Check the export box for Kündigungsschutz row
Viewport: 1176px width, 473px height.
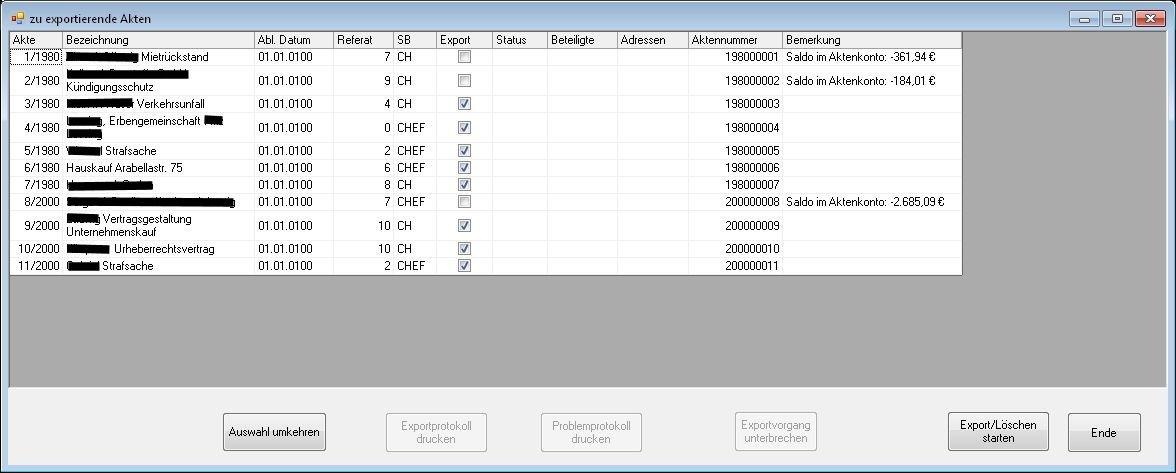(x=464, y=81)
